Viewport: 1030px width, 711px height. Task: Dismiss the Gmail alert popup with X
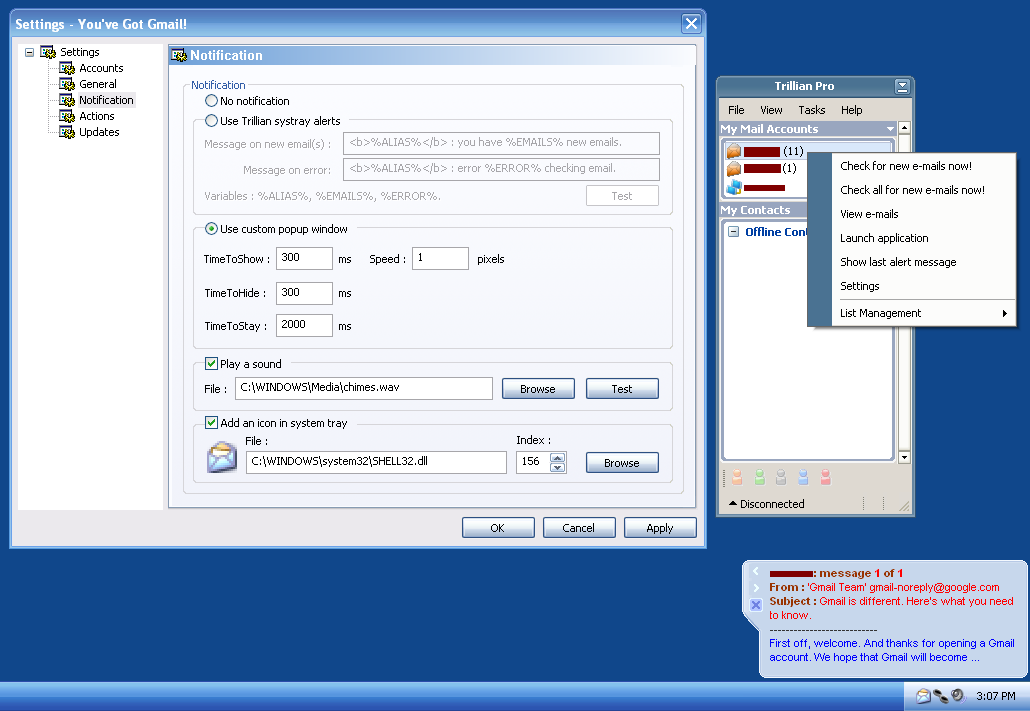(x=756, y=605)
